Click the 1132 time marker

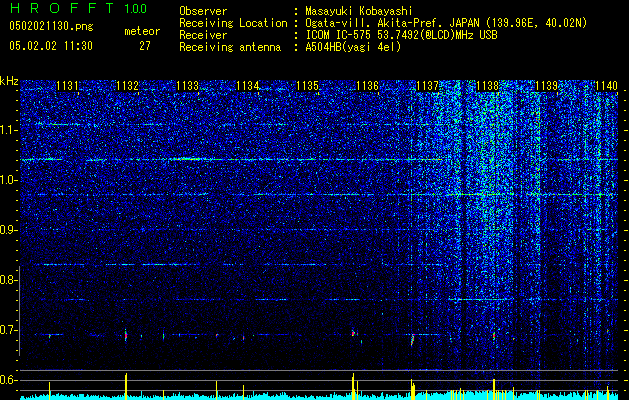(x=128, y=85)
